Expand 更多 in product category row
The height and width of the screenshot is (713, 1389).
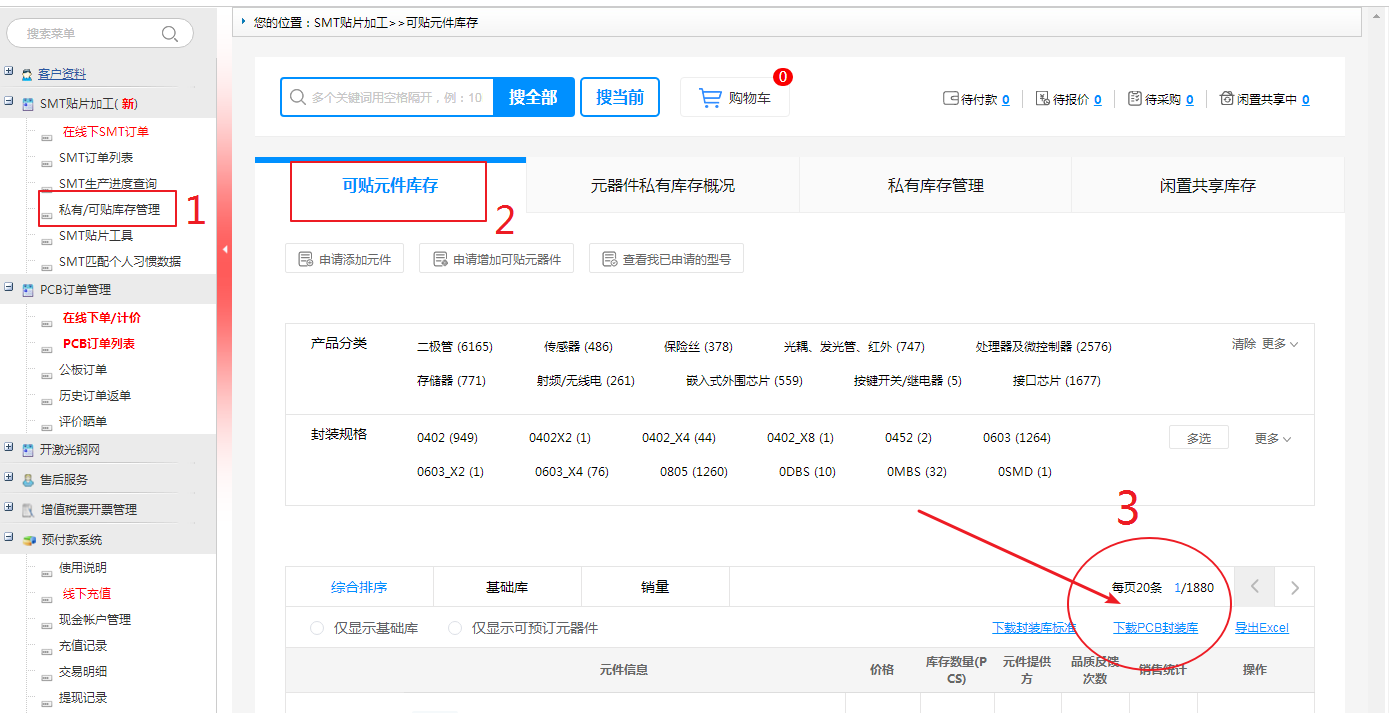[x=1280, y=344]
